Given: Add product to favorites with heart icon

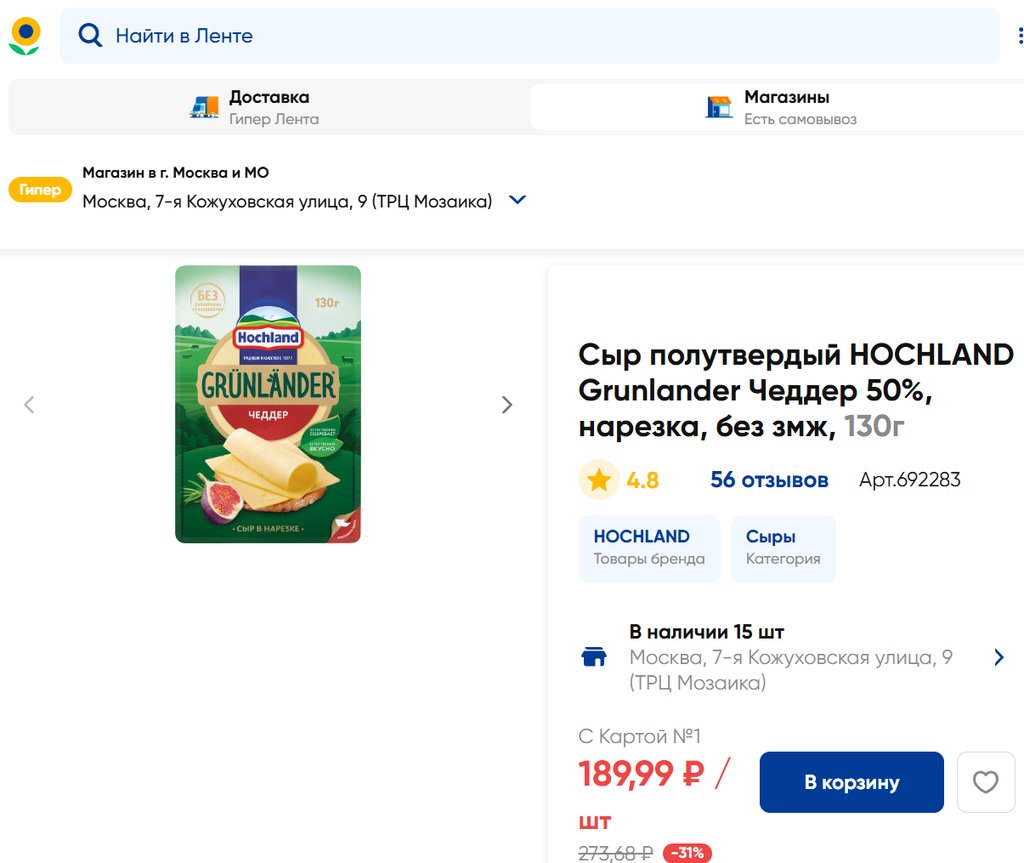Looking at the screenshot, I should (x=985, y=782).
